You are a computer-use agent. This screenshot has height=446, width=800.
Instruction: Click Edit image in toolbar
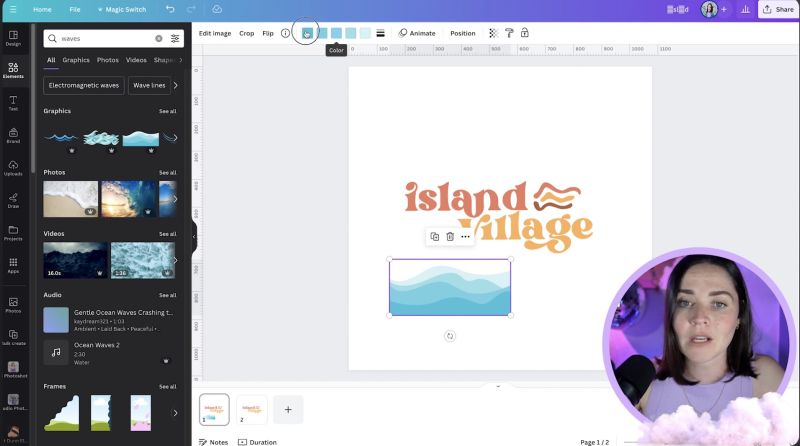pyautogui.click(x=215, y=33)
